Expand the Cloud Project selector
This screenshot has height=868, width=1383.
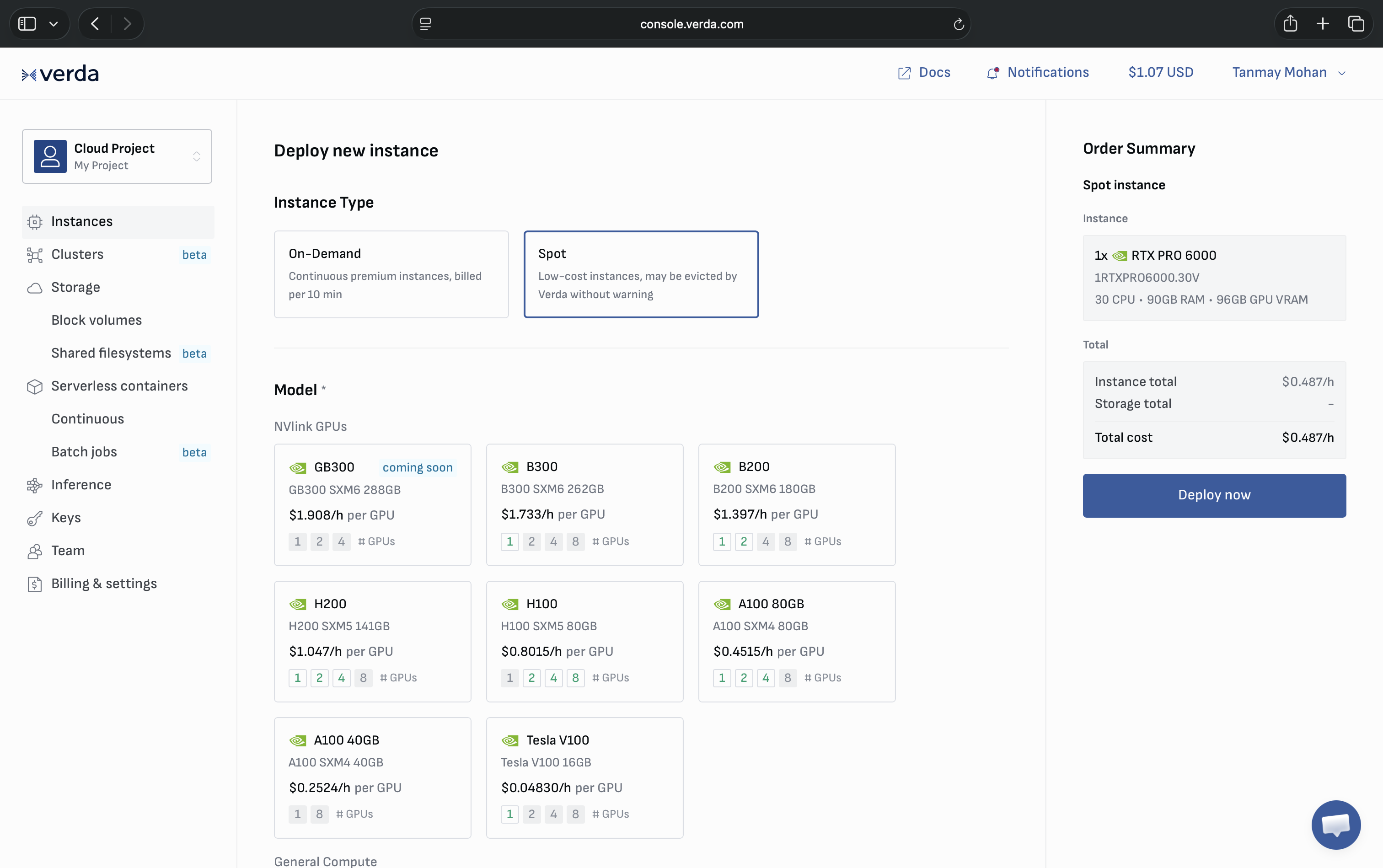[x=117, y=156]
